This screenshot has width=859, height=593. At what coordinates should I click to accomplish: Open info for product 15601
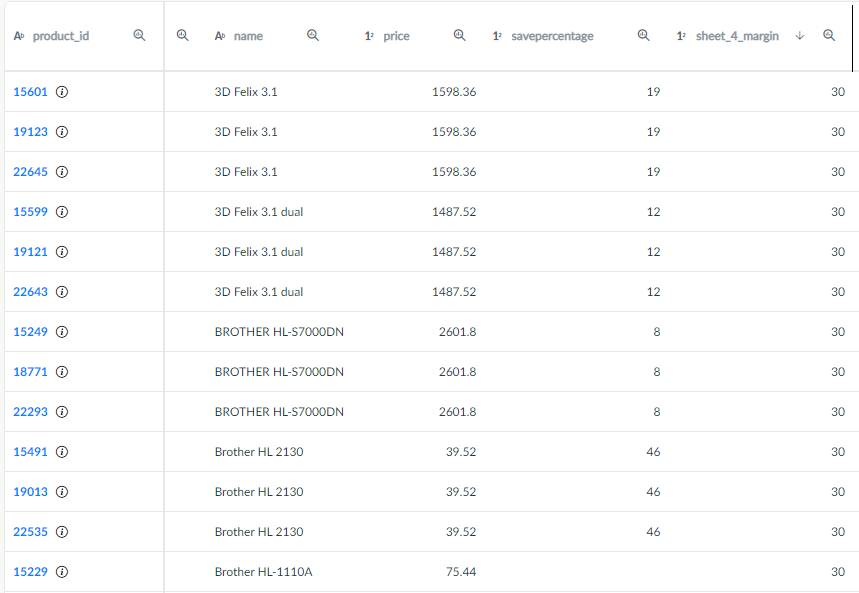pos(62,91)
